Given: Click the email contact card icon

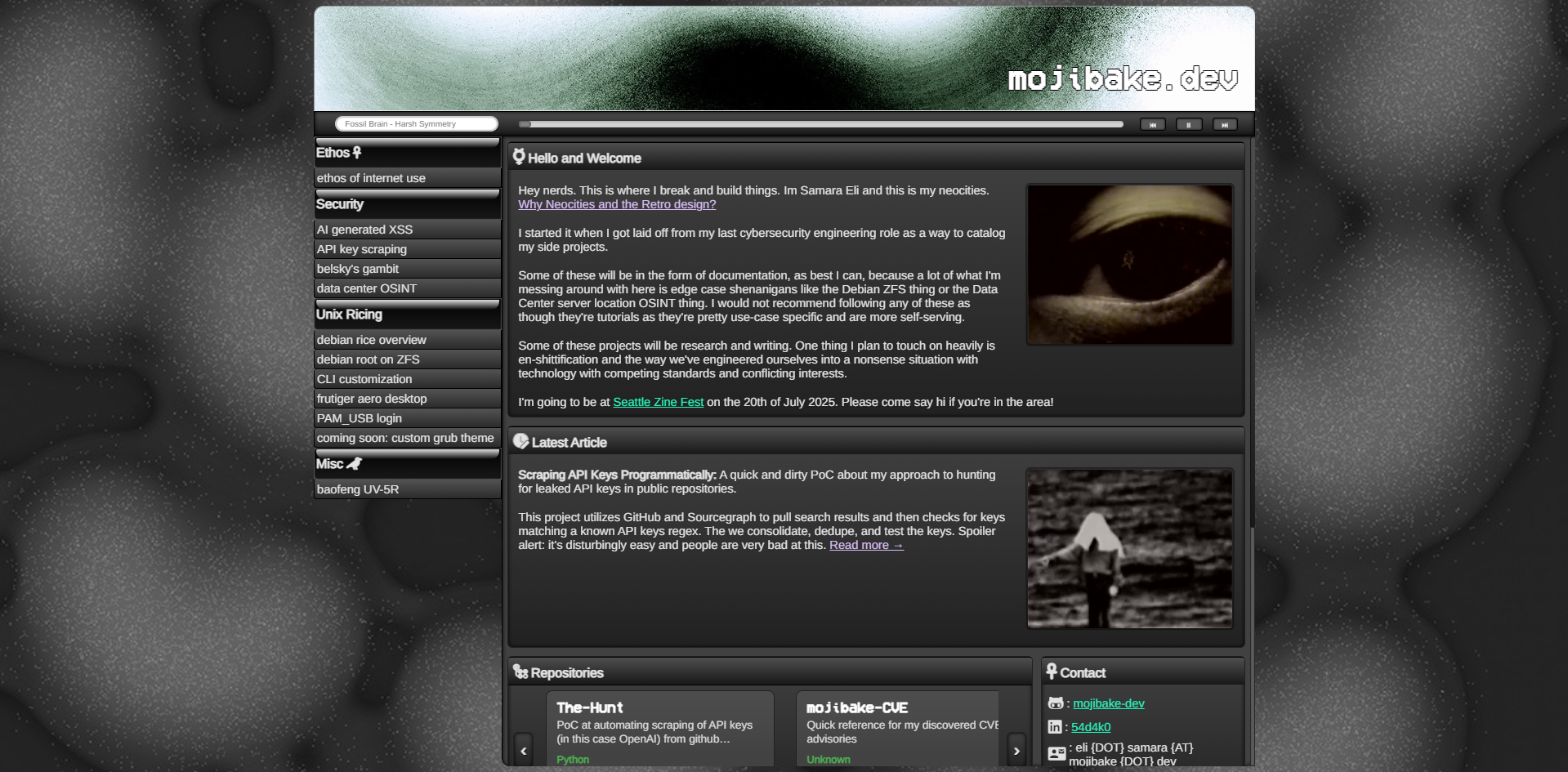Looking at the screenshot, I should pos(1057,753).
